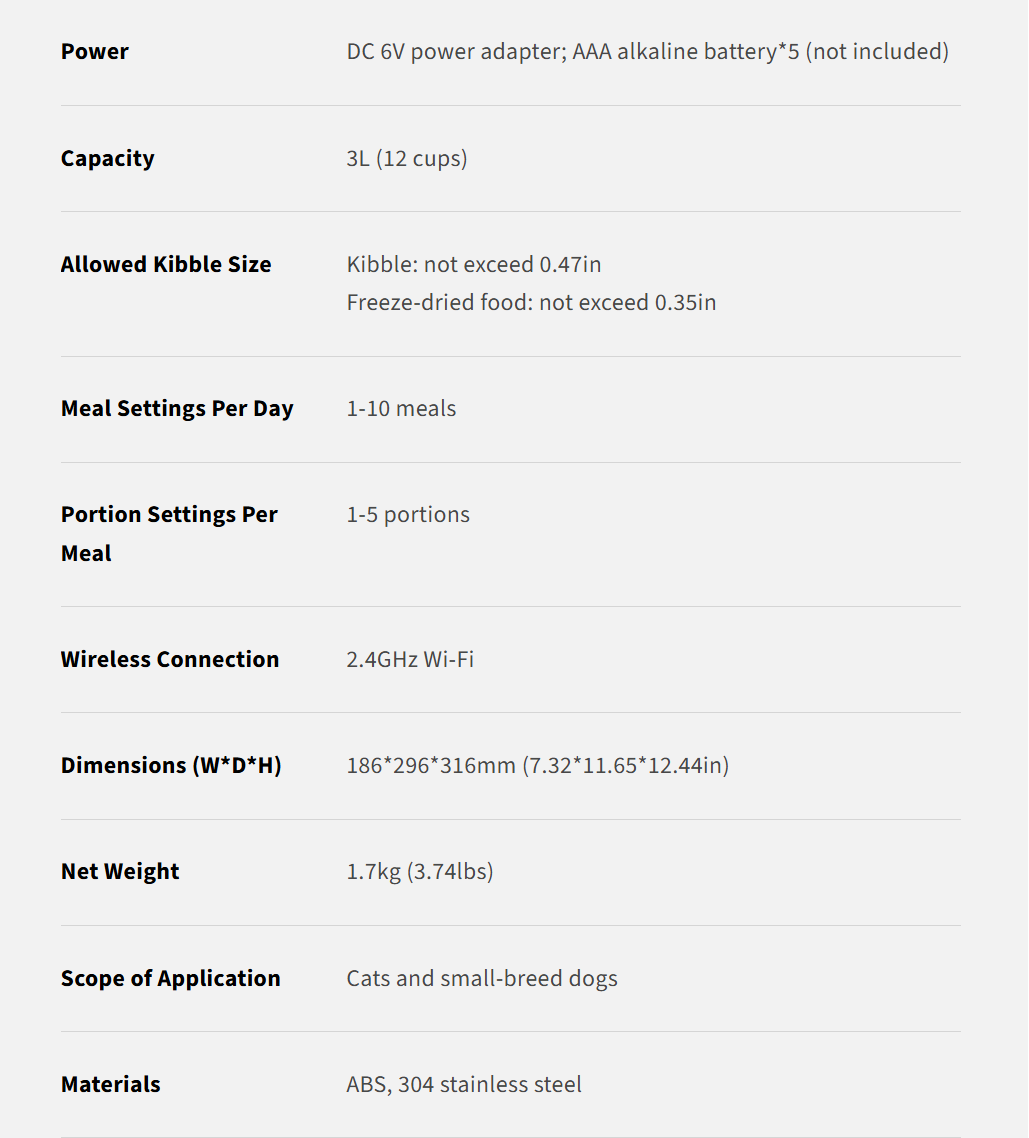Viewport: 1029px width, 1138px height.
Task: Click the Cats and small-breed dogs text
Action: click(x=482, y=979)
